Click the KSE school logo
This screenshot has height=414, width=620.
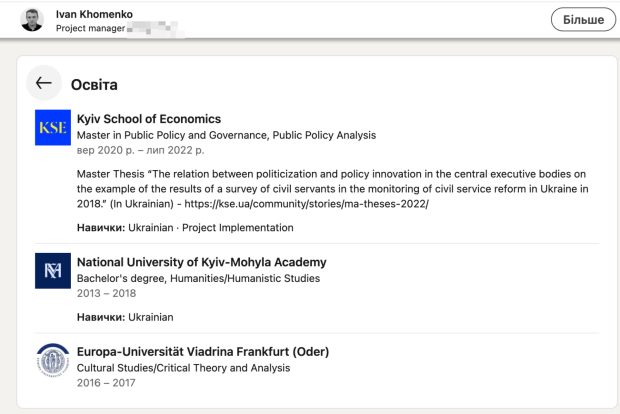[x=53, y=128]
